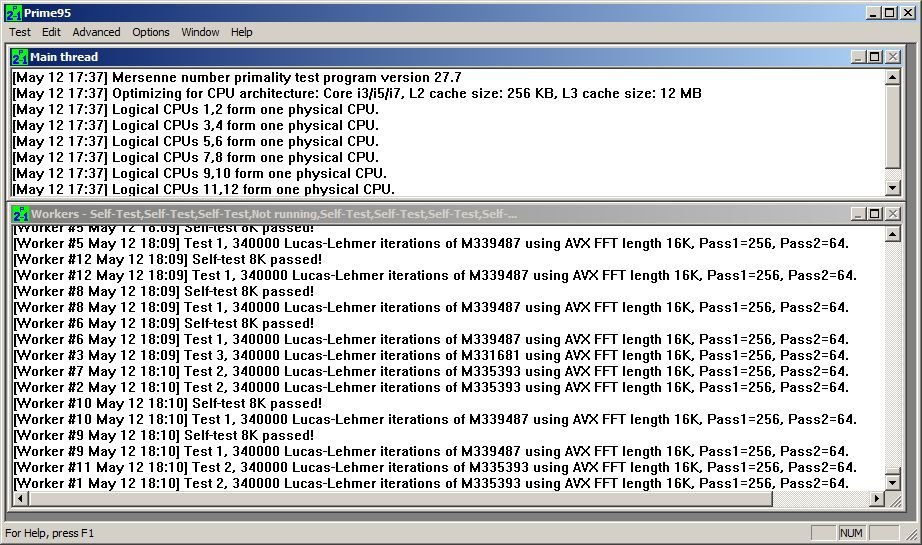
Task: Click Worker #10 Test 1 M339487 line
Action: click(435, 419)
